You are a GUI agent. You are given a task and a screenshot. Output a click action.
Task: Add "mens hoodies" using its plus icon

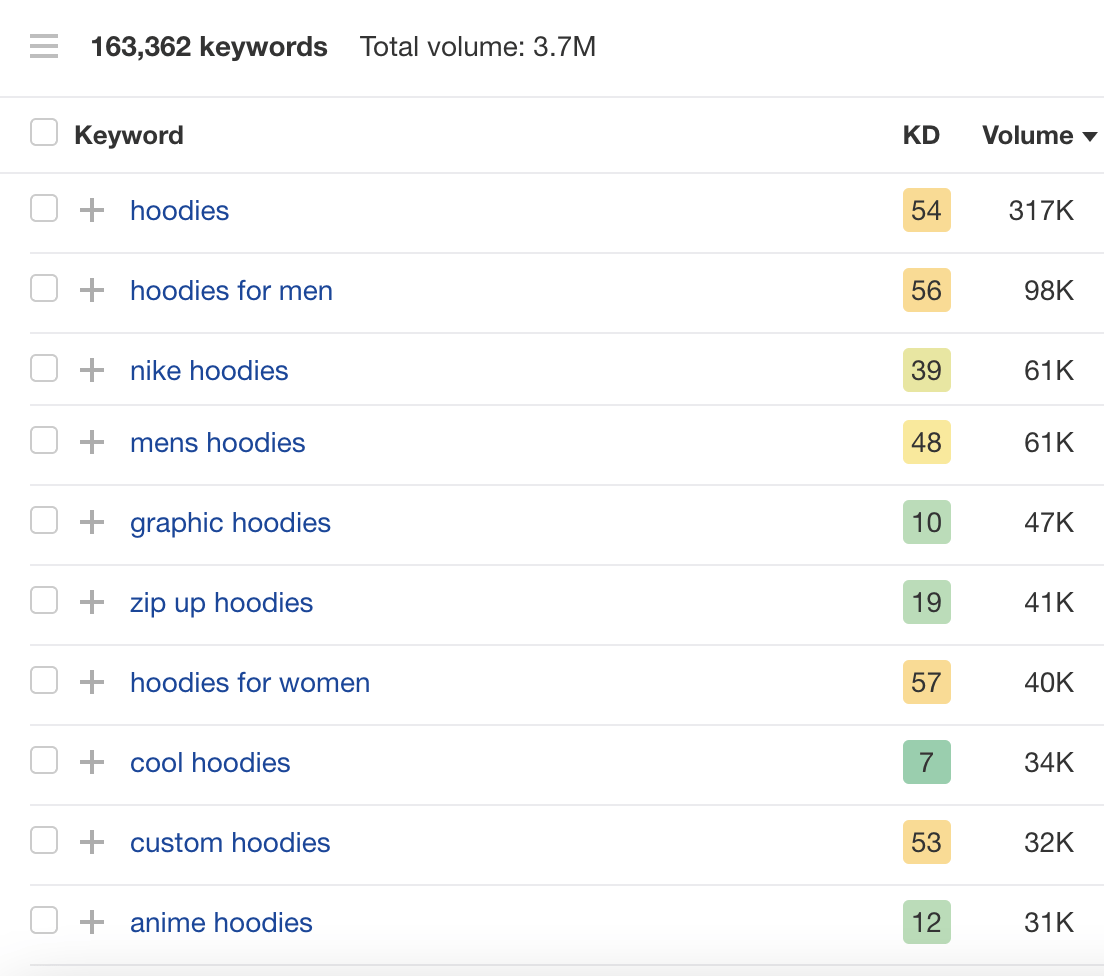point(91,442)
